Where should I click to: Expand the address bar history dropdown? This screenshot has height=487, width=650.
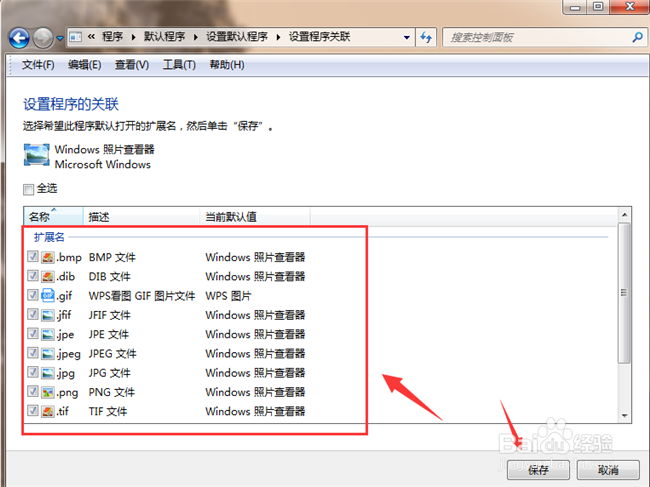[x=407, y=37]
